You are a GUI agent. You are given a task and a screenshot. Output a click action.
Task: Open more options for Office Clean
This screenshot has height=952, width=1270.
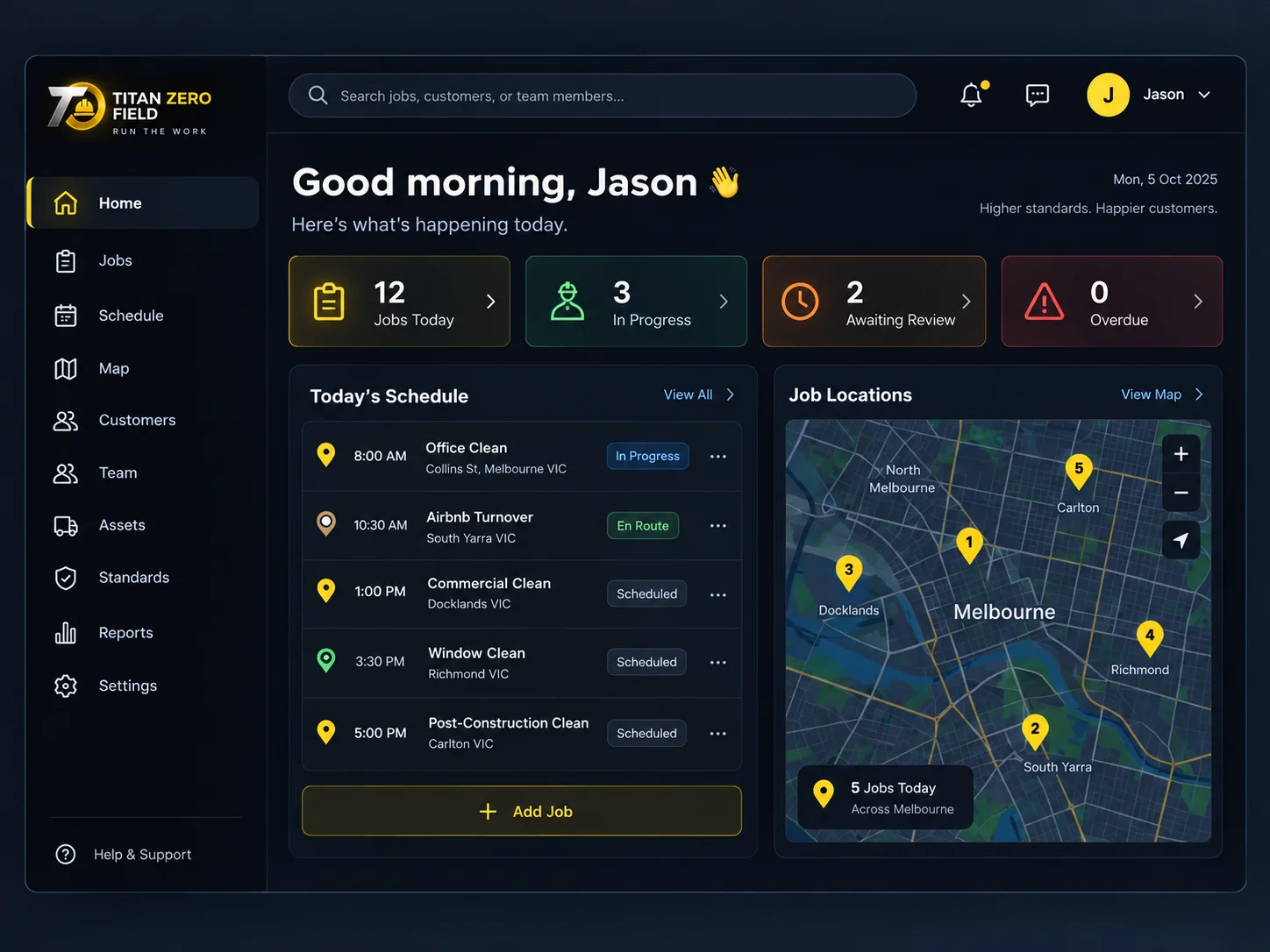coord(718,457)
